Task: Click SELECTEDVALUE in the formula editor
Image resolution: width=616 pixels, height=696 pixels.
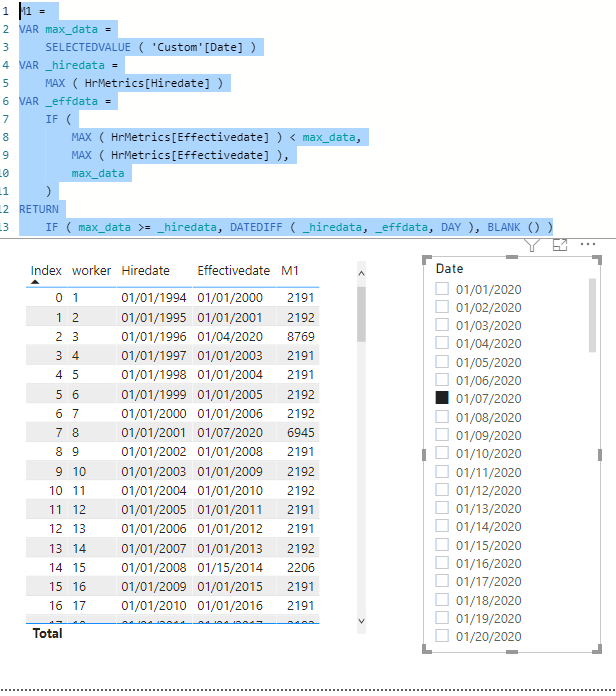Action: click(88, 47)
